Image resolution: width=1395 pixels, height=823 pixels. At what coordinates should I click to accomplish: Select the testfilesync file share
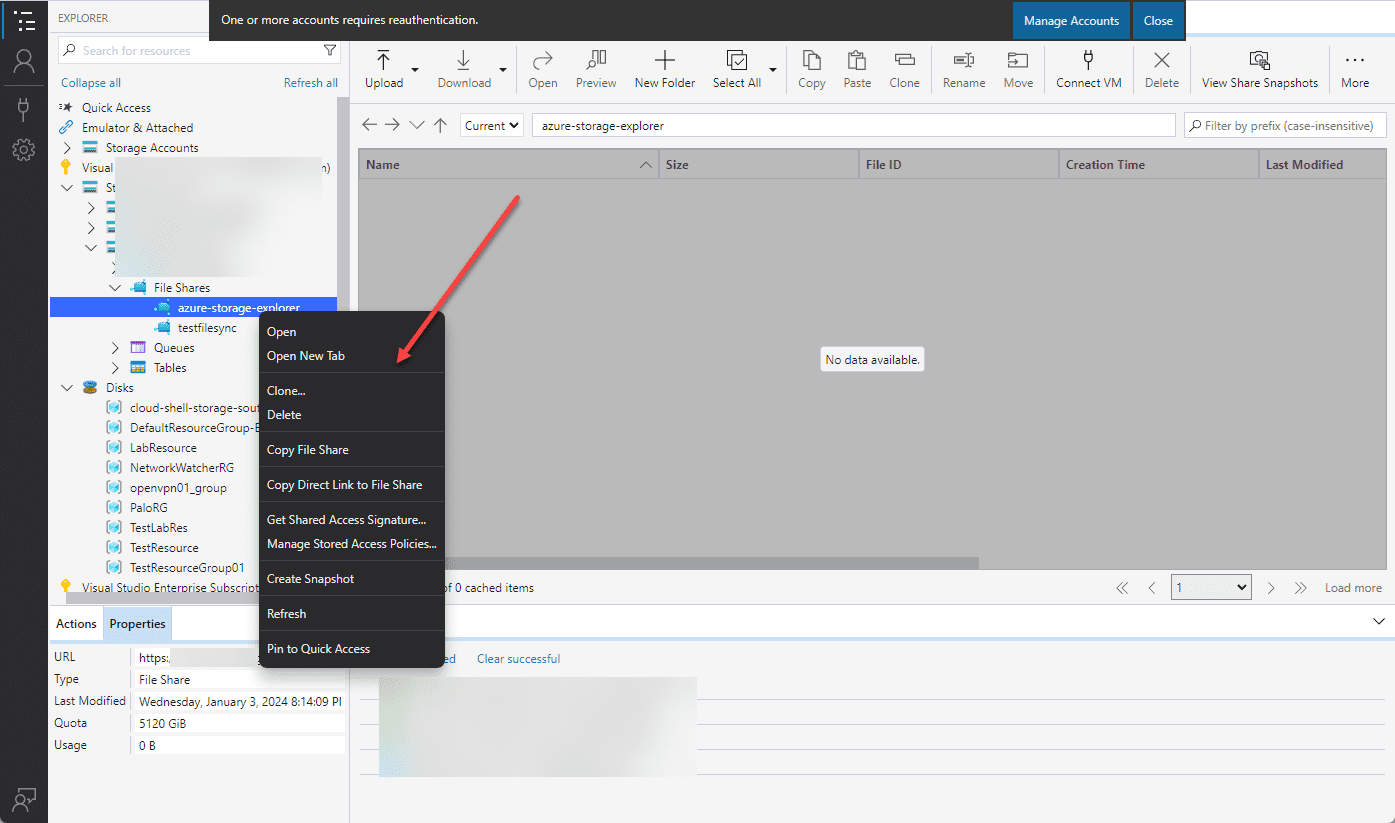[x=207, y=328]
